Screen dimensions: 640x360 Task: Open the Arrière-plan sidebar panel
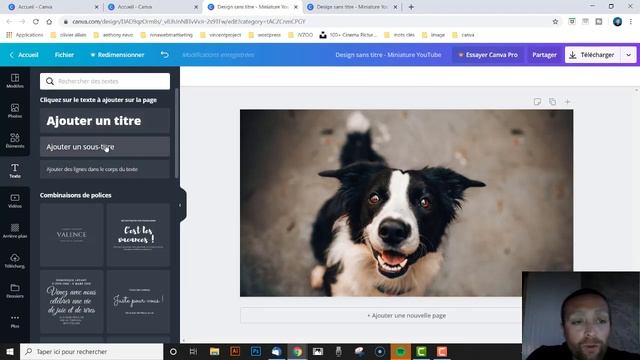click(x=15, y=231)
